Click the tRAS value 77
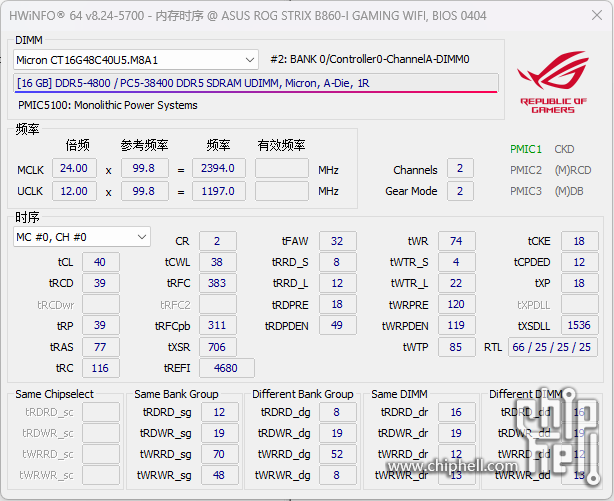This screenshot has width=614, height=501. point(101,347)
